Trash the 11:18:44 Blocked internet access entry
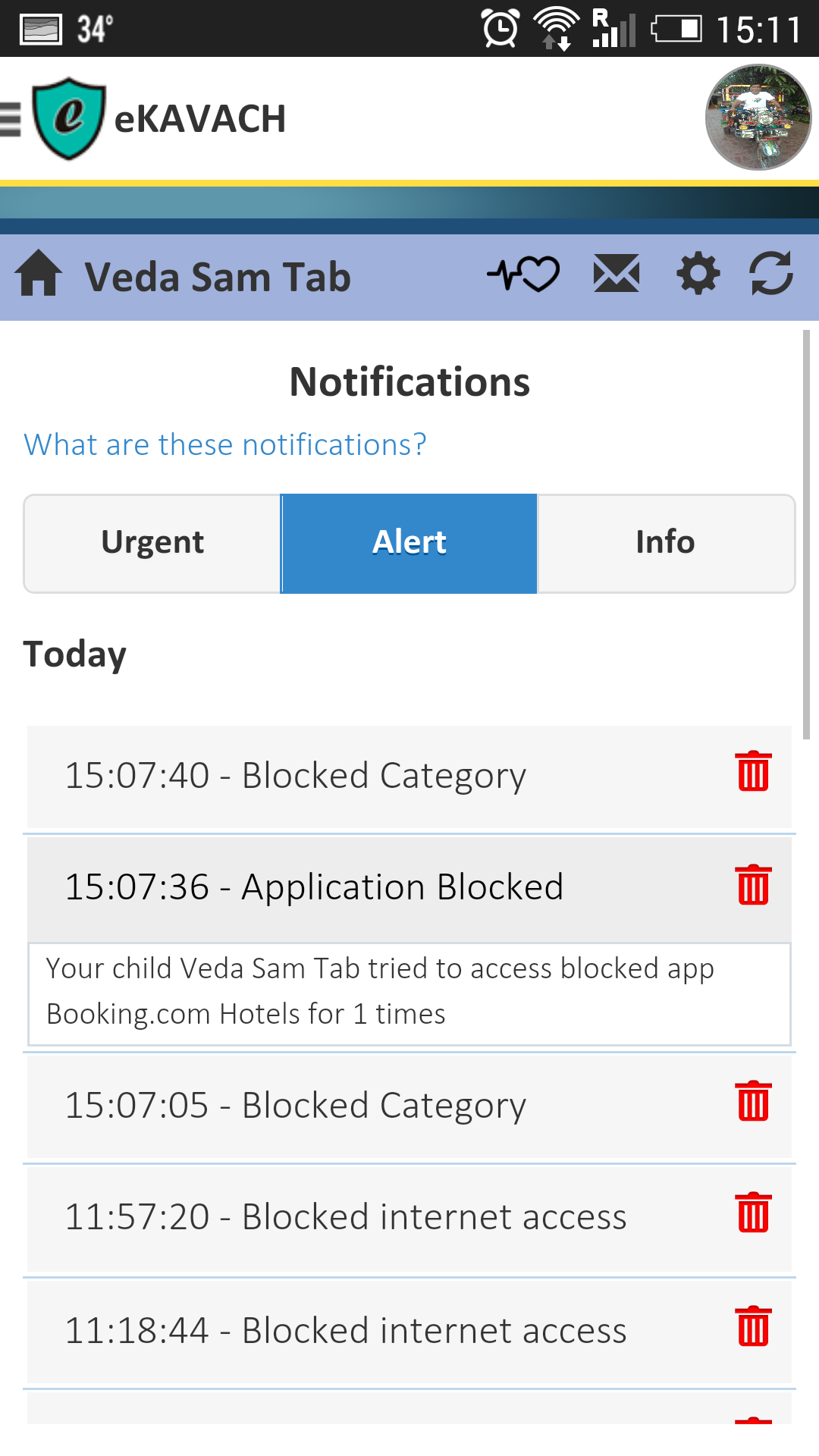 click(753, 1327)
